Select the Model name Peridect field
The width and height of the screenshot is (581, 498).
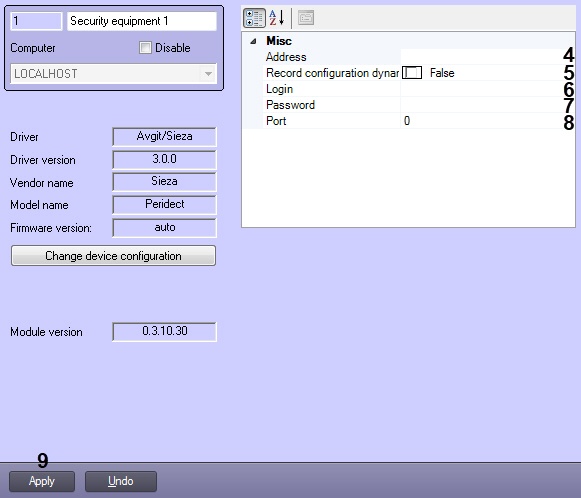pyautogui.click(x=165, y=205)
